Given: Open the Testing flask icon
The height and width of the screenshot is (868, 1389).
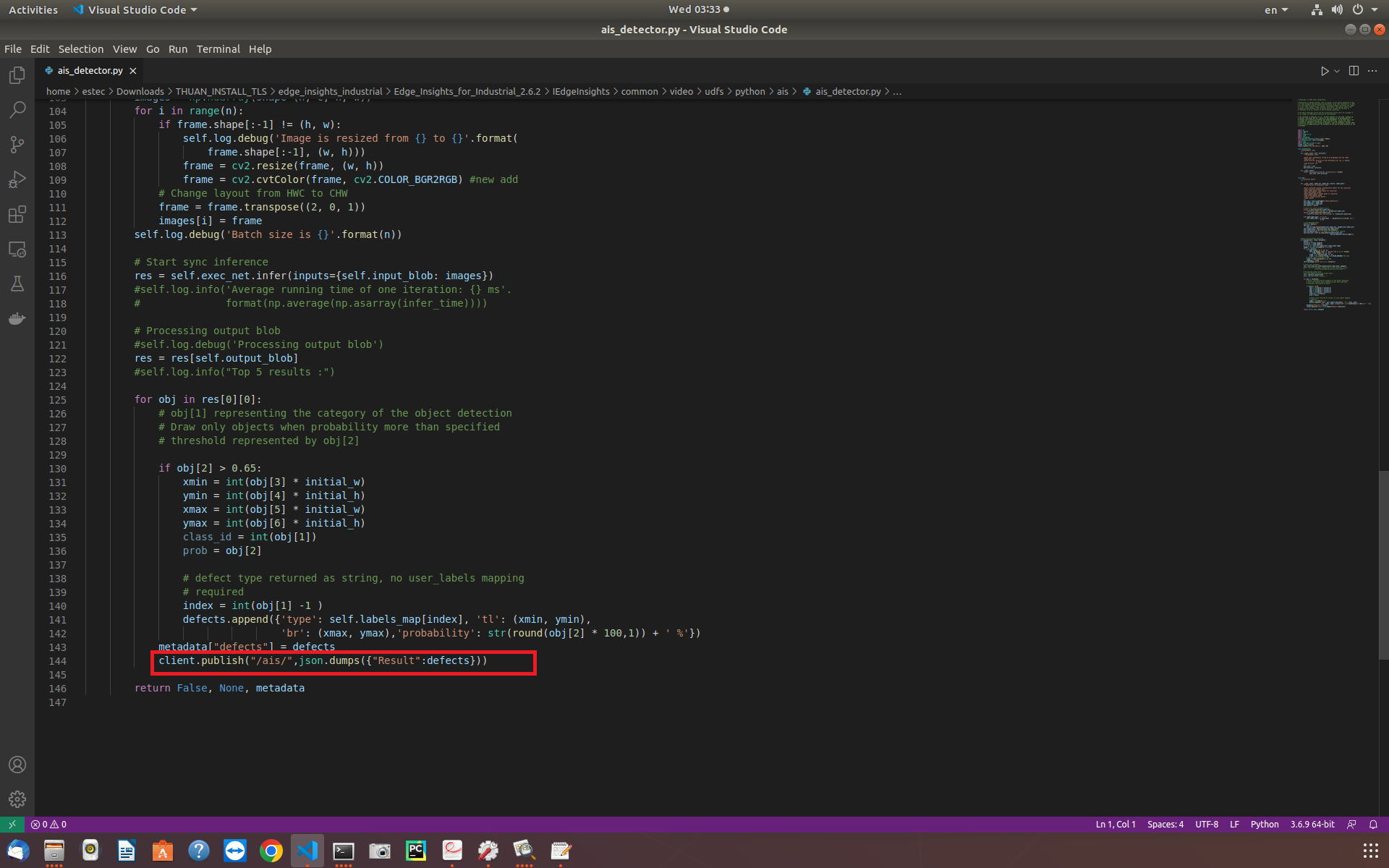Looking at the screenshot, I should (x=17, y=284).
